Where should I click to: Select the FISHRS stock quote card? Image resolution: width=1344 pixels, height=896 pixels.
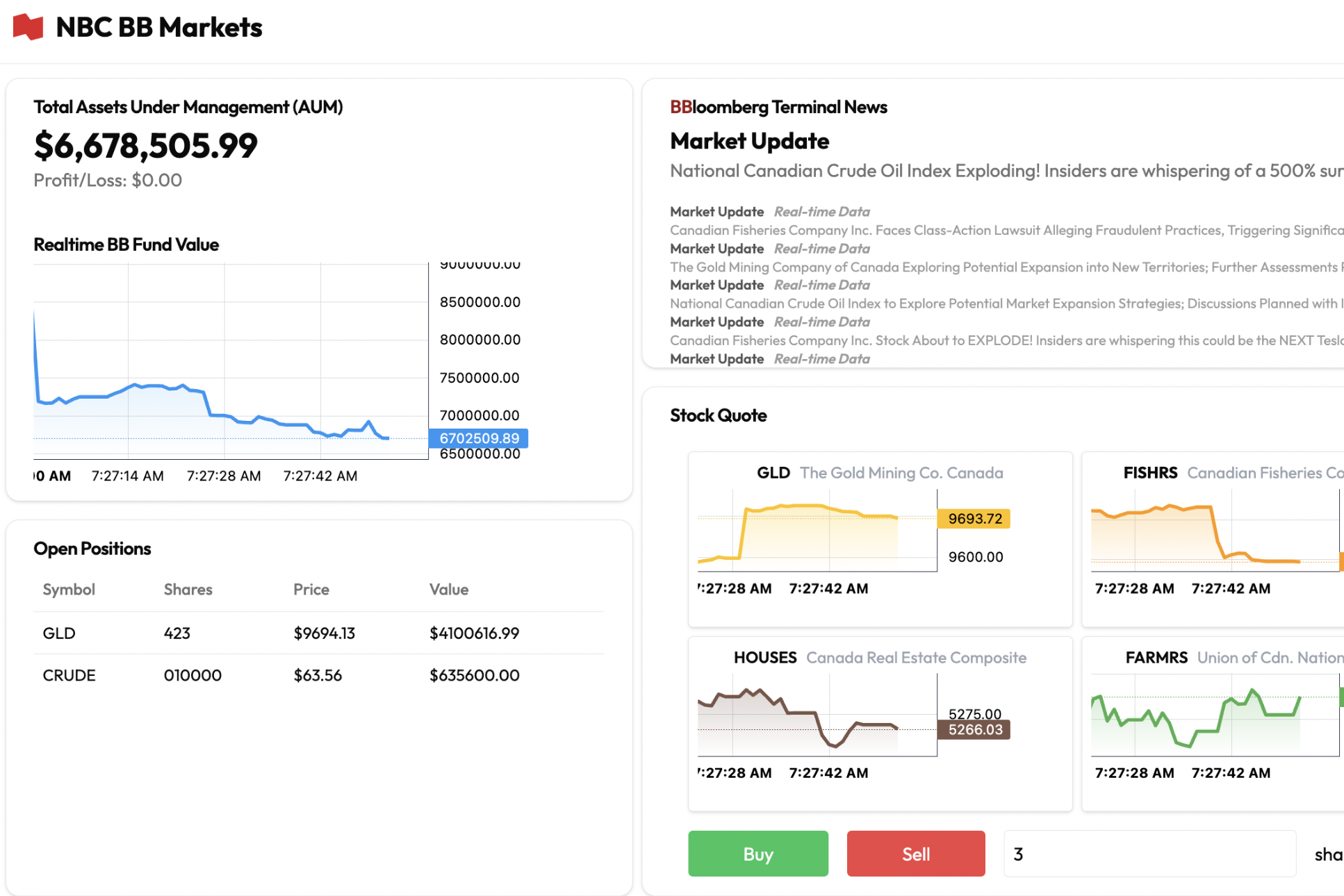[x=1213, y=539]
